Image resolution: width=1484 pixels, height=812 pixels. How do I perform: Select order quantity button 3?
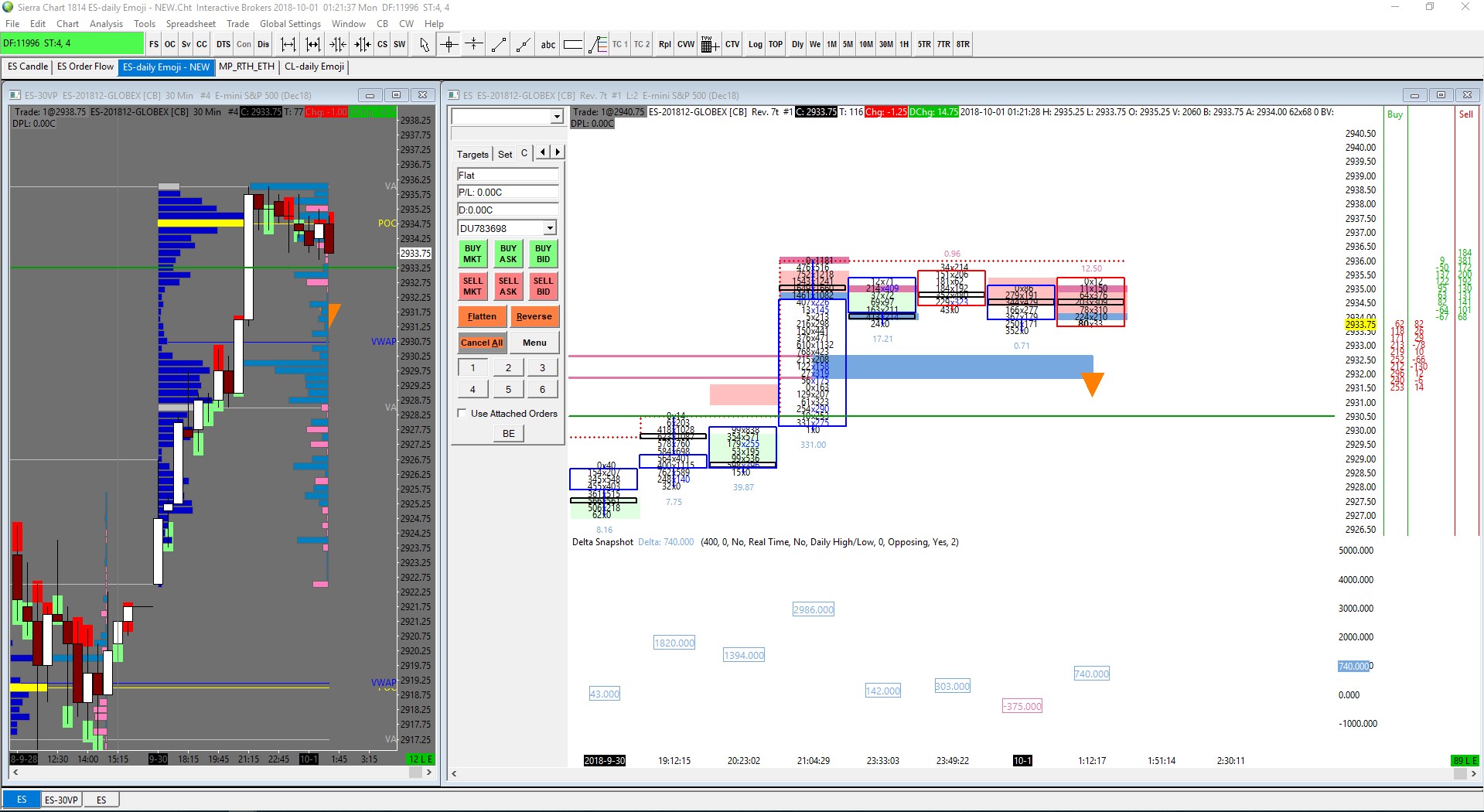542,367
